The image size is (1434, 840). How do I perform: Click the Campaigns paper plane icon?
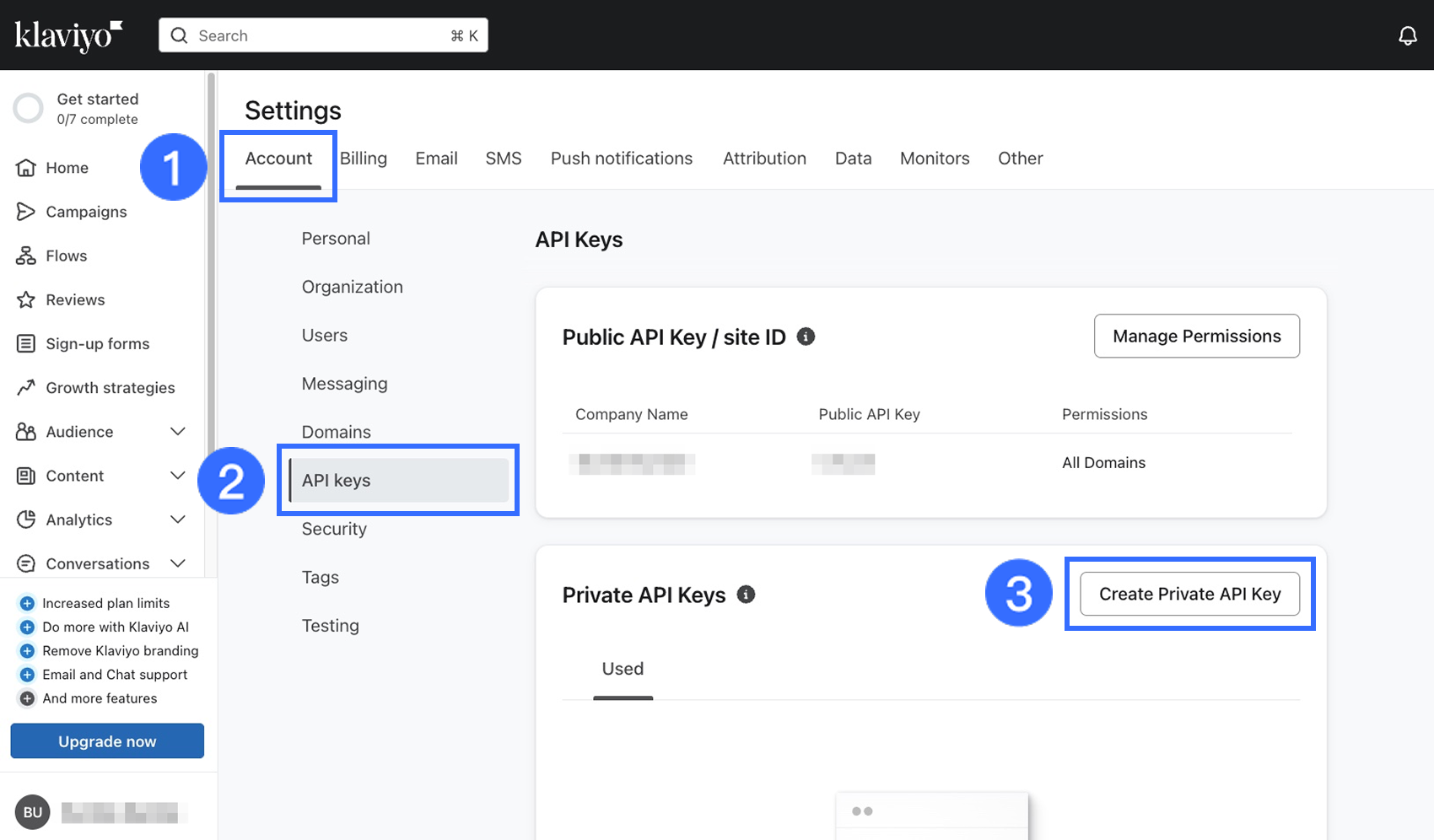coord(26,212)
